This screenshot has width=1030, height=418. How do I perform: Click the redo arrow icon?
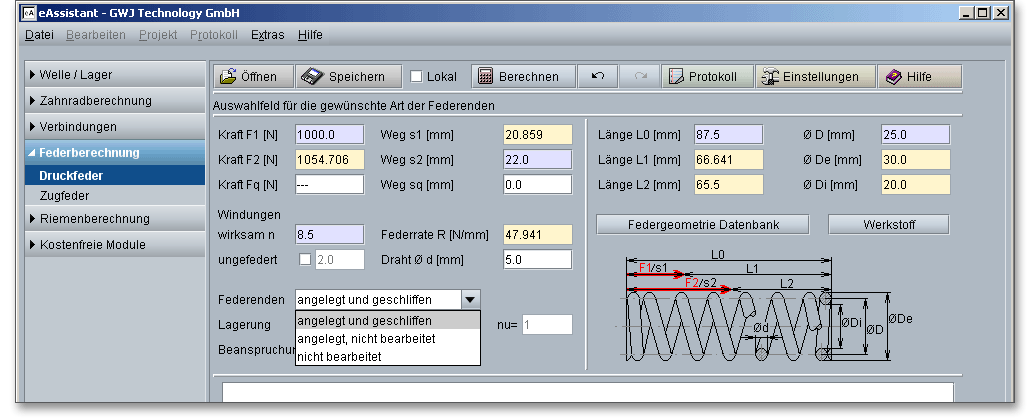[x=640, y=77]
